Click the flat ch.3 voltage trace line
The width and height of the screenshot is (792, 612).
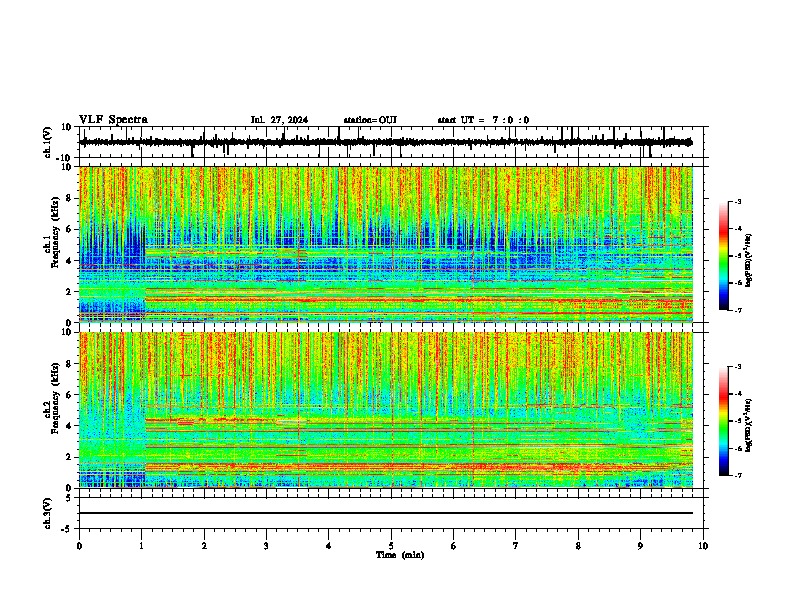click(386, 513)
